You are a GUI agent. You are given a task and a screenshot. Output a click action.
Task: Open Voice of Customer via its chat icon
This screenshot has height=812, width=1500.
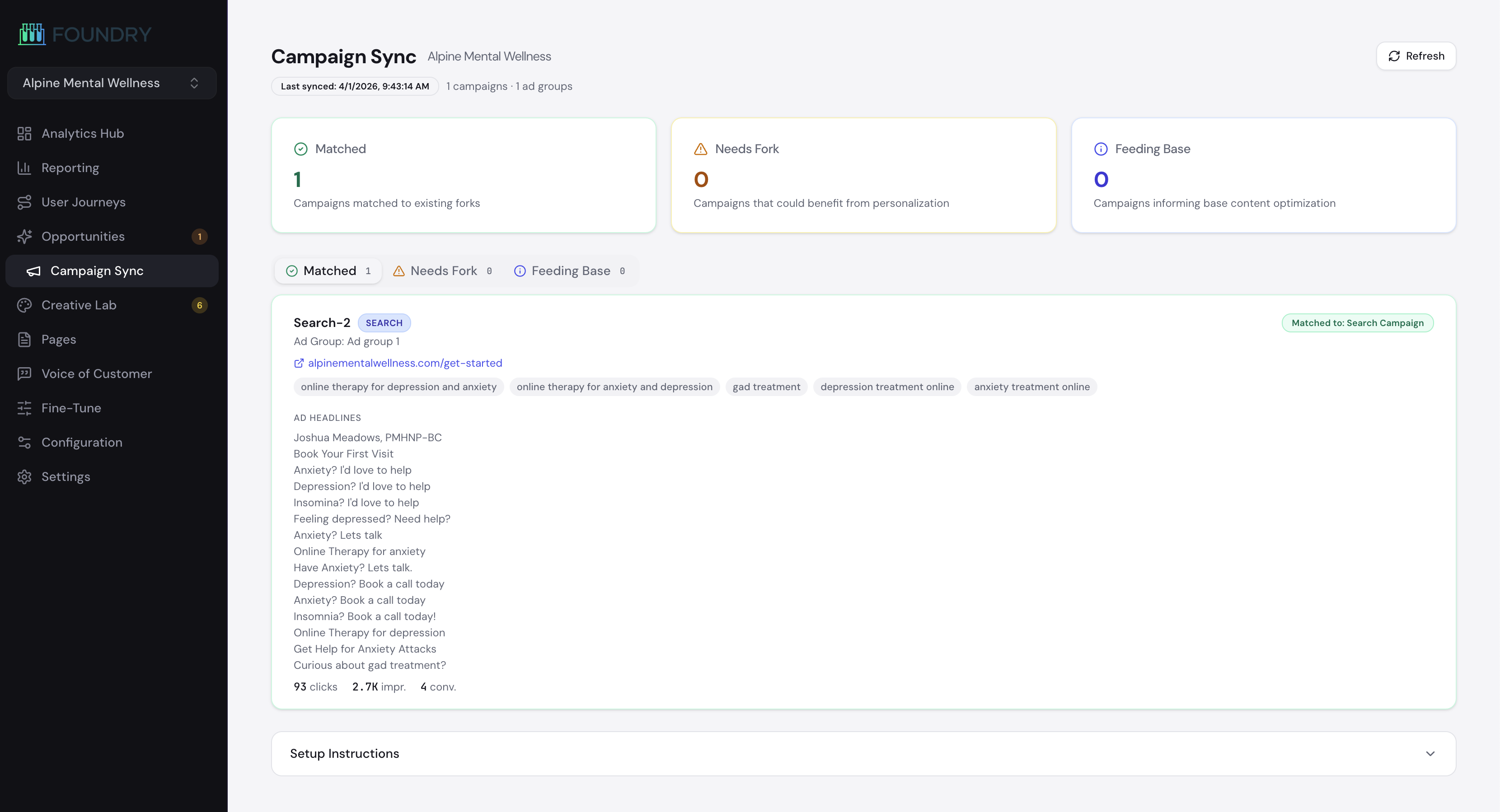click(24, 373)
